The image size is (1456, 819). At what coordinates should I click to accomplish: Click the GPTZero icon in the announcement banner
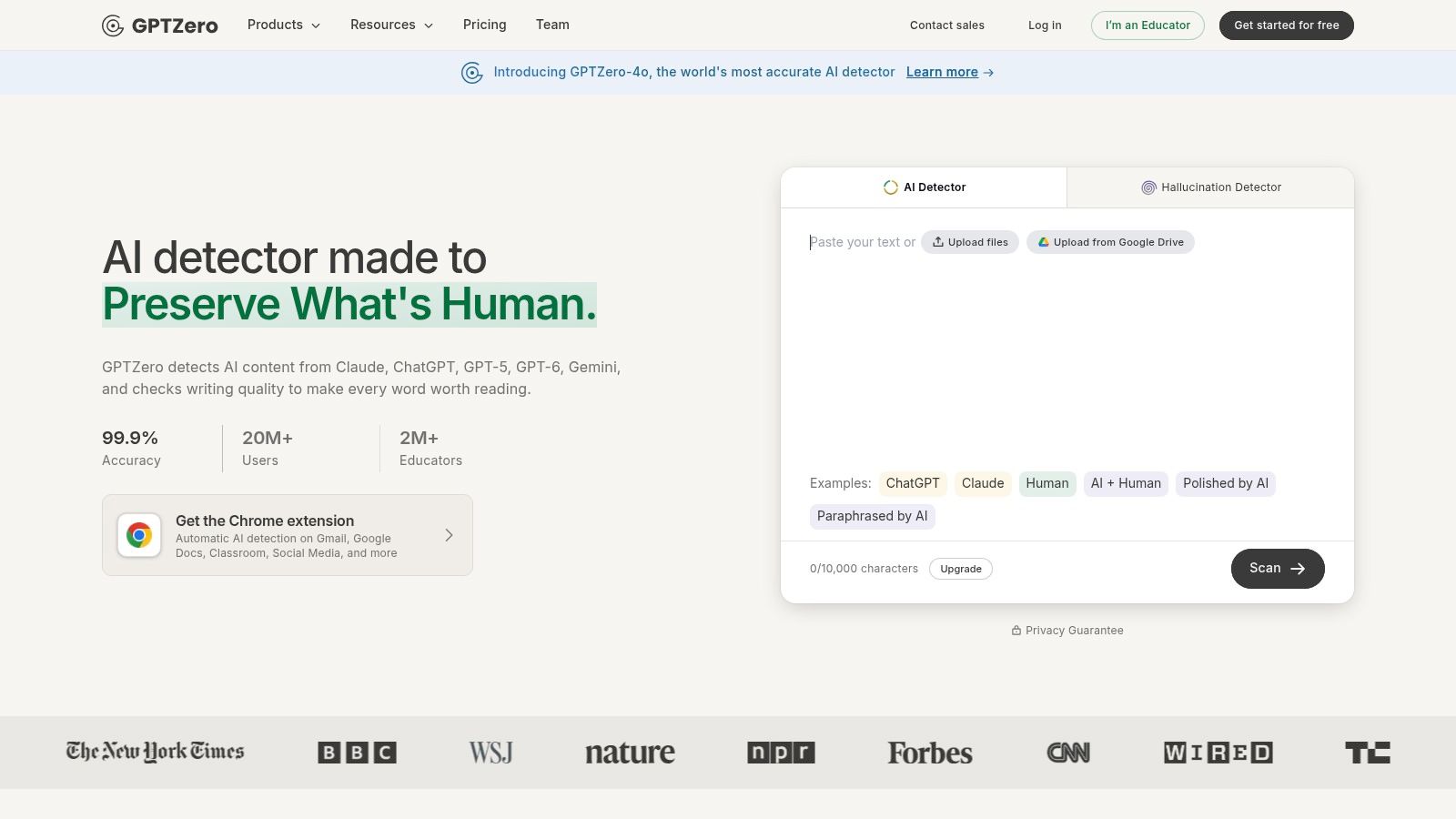(x=471, y=73)
